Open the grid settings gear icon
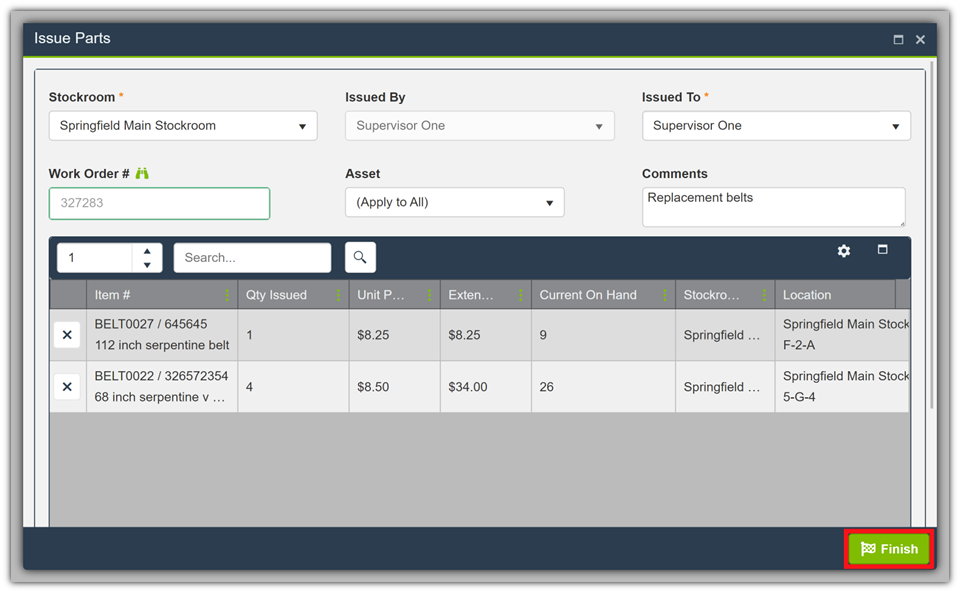This screenshot has height=593, width=960. [844, 251]
